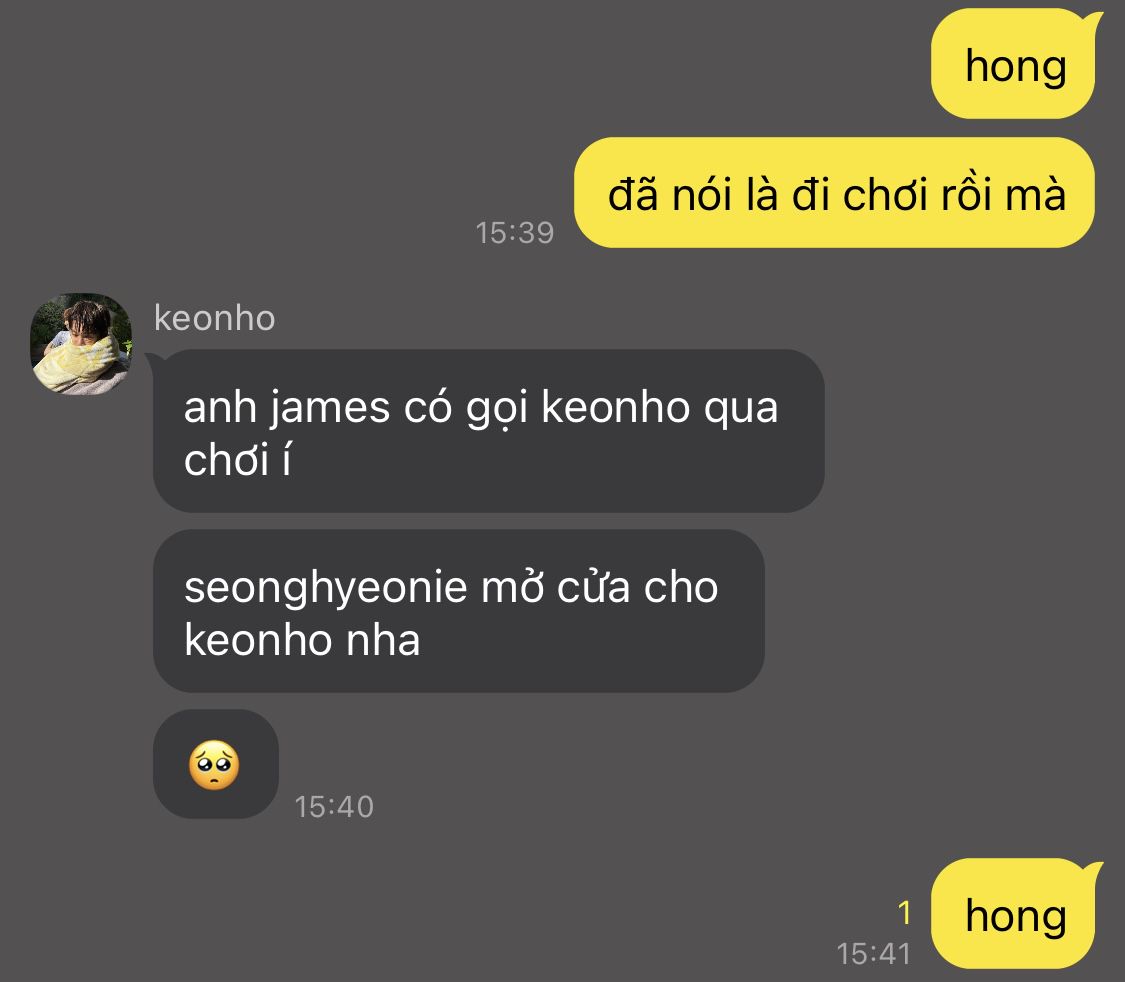
Task: Click the word "cửa" in keonho's message
Action: coord(593,588)
